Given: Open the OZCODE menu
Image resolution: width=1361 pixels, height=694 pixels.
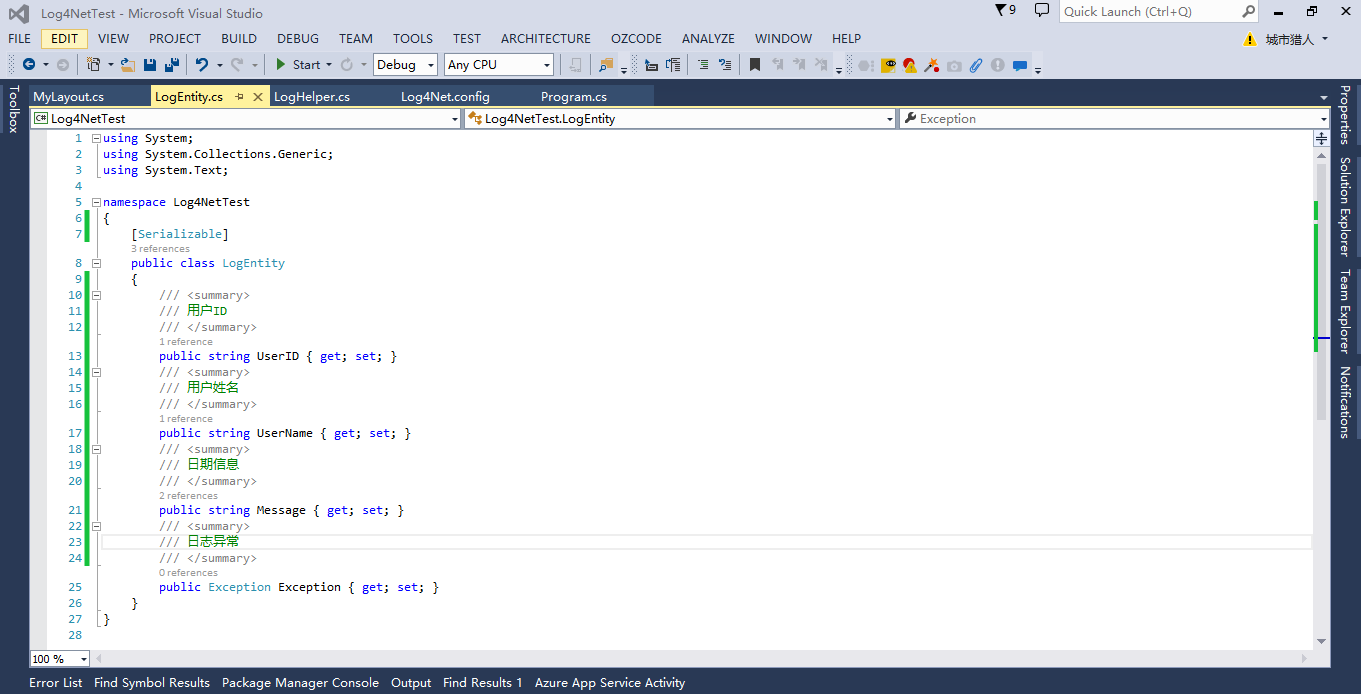Looking at the screenshot, I should (x=637, y=39).
